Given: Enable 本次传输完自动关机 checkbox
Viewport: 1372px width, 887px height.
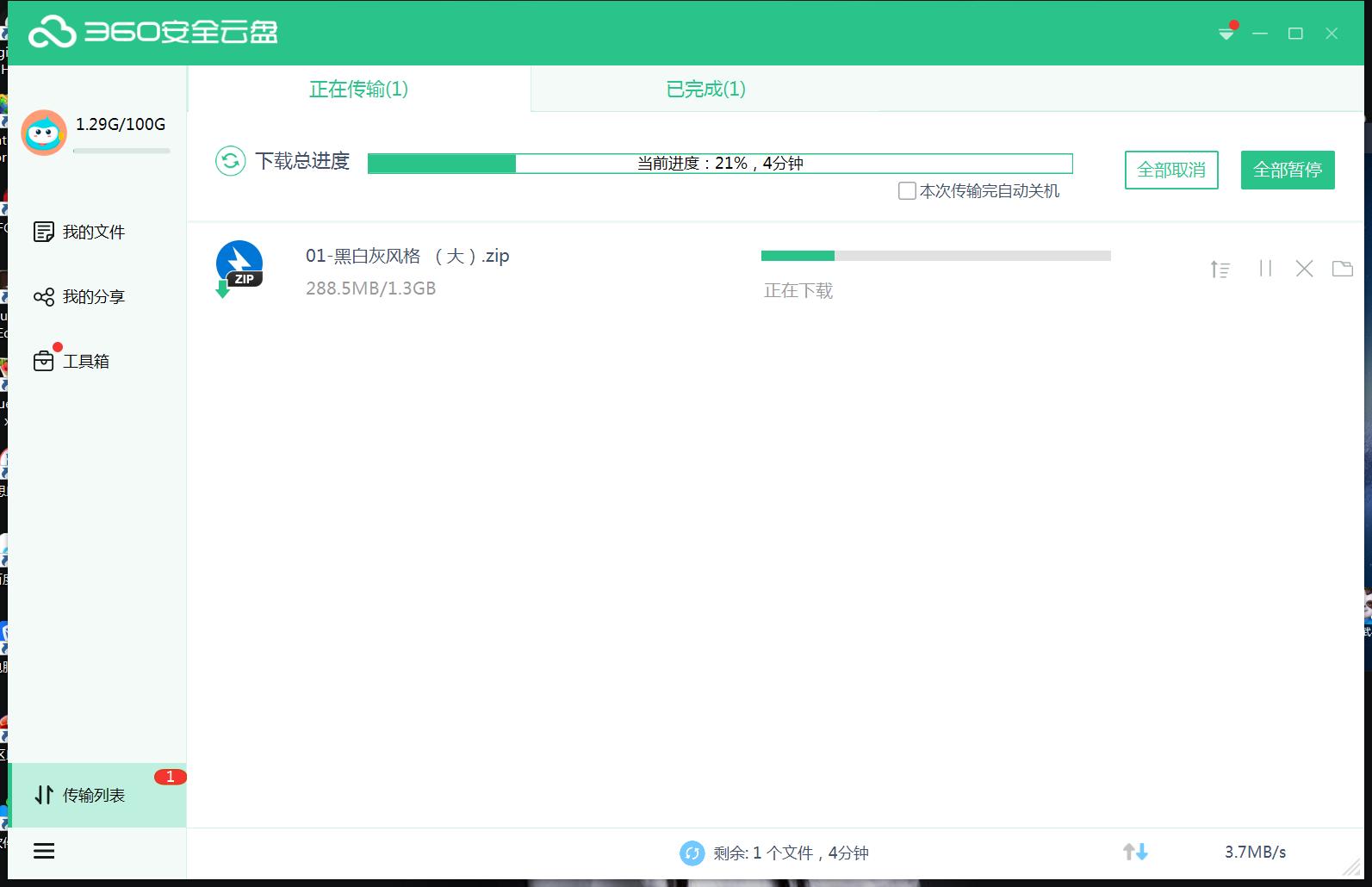Looking at the screenshot, I should (907, 191).
